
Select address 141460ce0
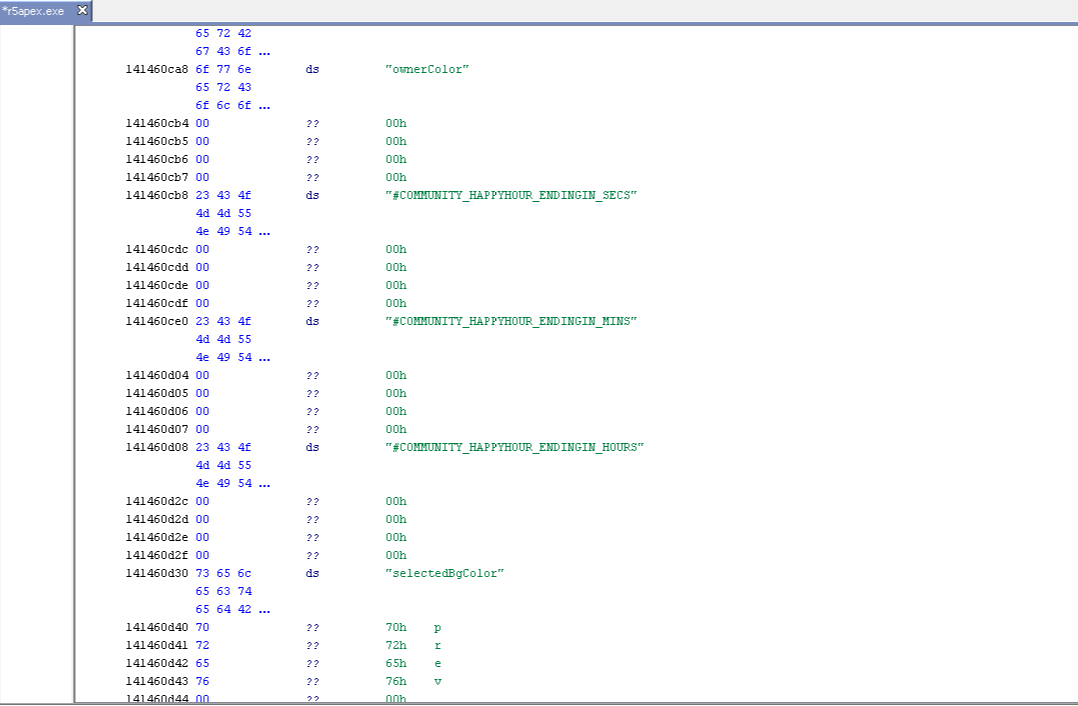coord(158,322)
